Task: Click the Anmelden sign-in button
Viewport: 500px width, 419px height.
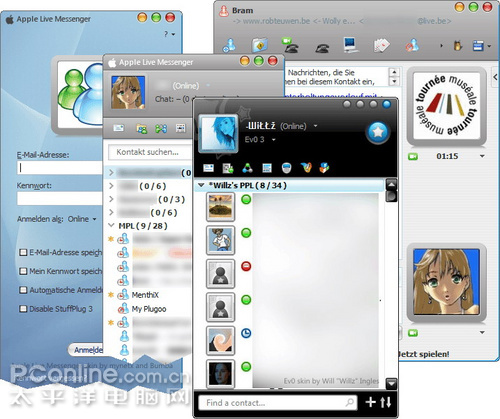Action: pos(87,350)
